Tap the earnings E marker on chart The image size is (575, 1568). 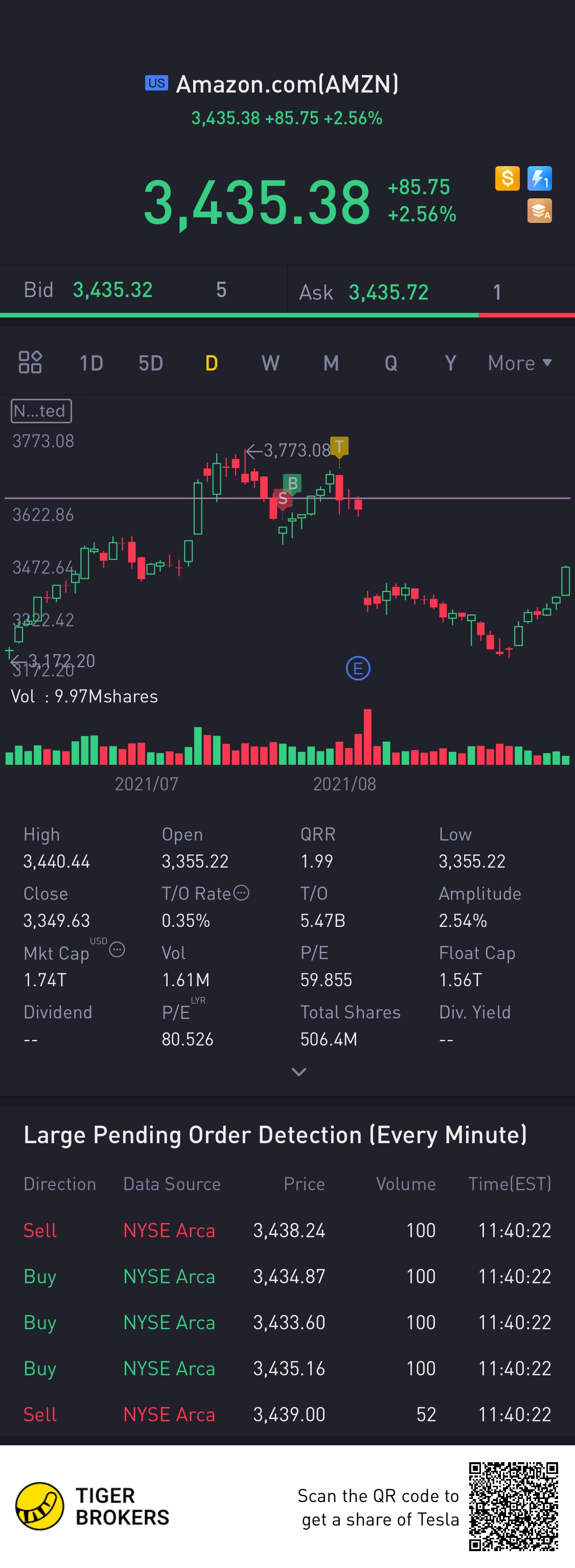coord(358,668)
